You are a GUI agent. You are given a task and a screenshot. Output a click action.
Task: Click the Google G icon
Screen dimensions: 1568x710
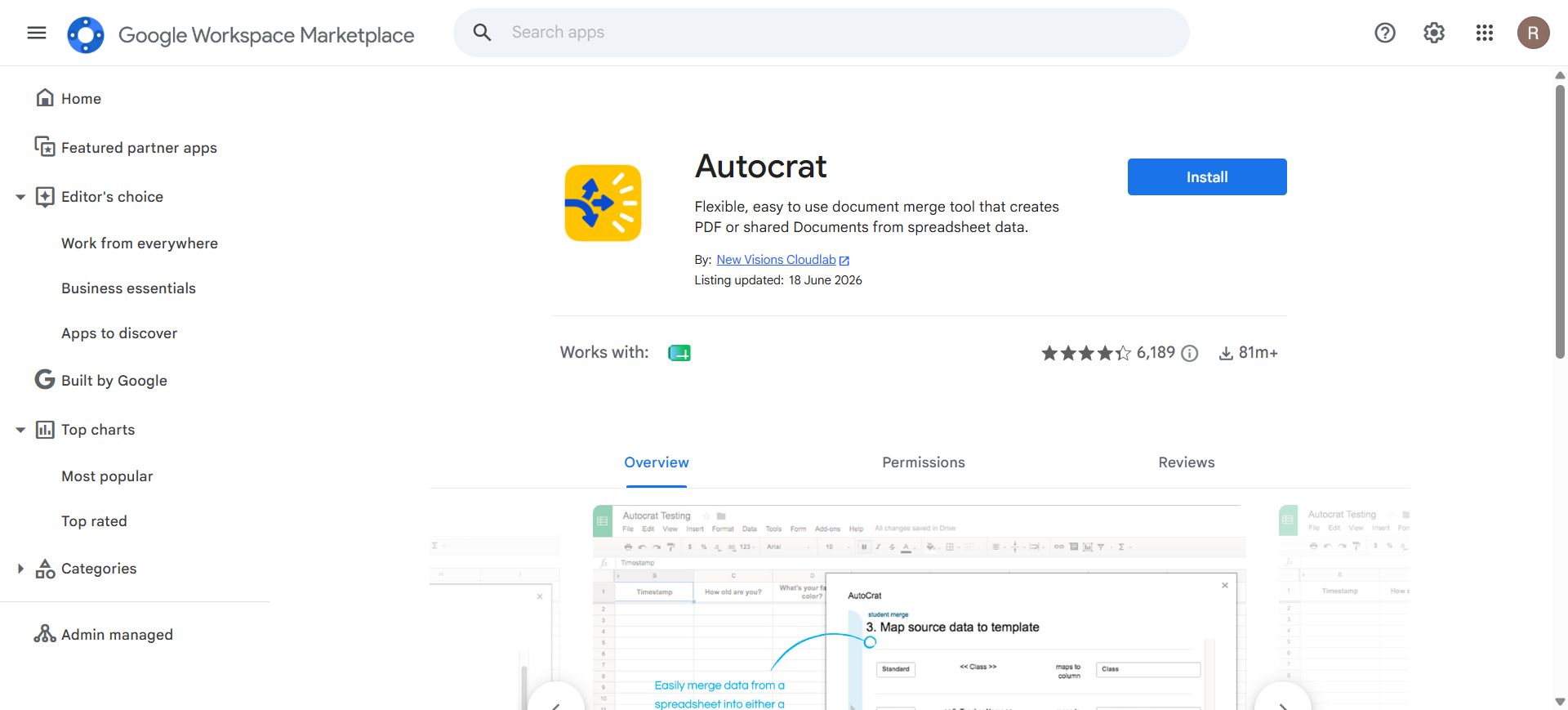click(x=45, y=380)
